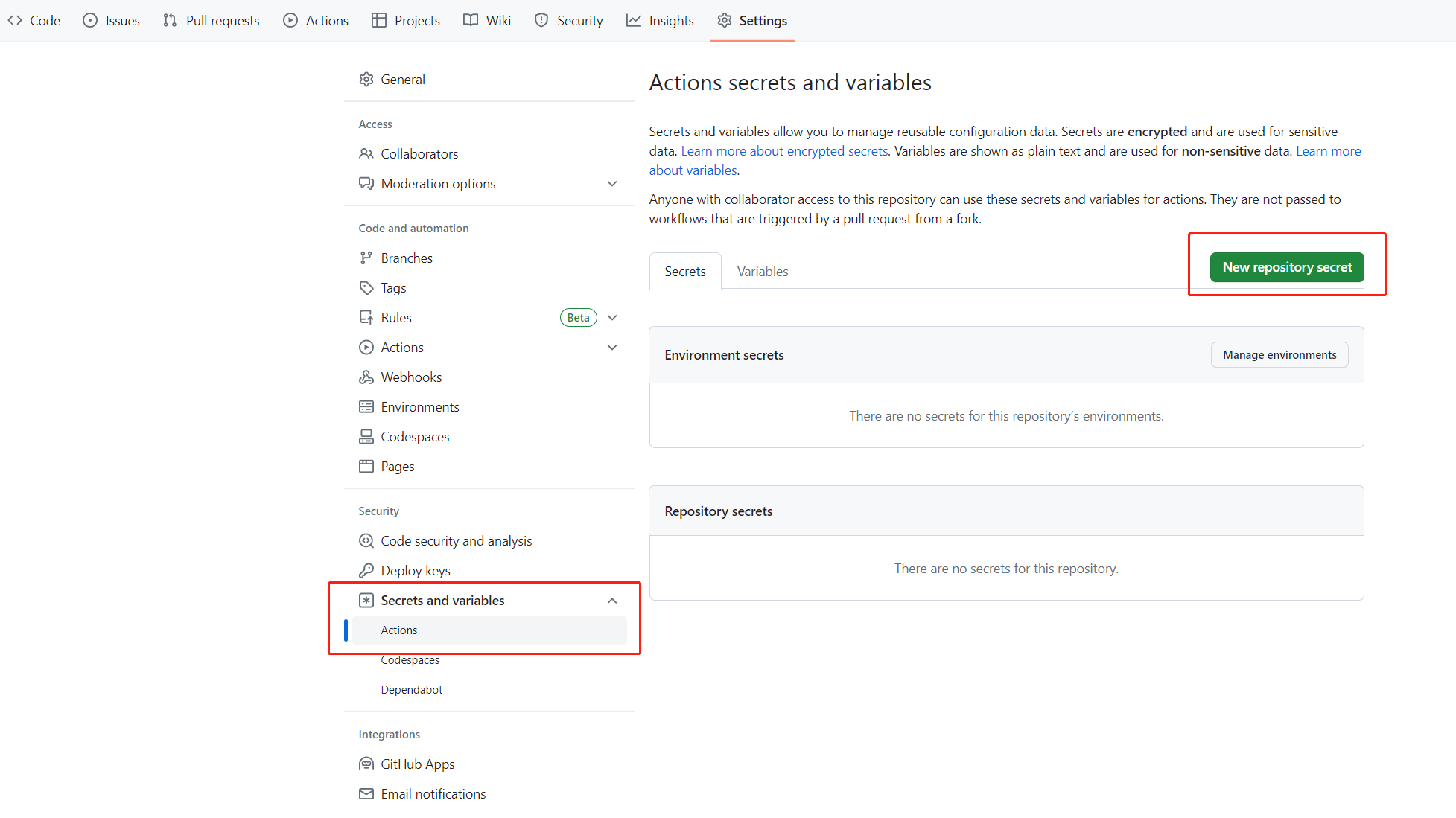Image resolution: width=1456 pixels, height=818 pixels.
Task: Switch to the Variables tab
Action: tap(762, 272)
